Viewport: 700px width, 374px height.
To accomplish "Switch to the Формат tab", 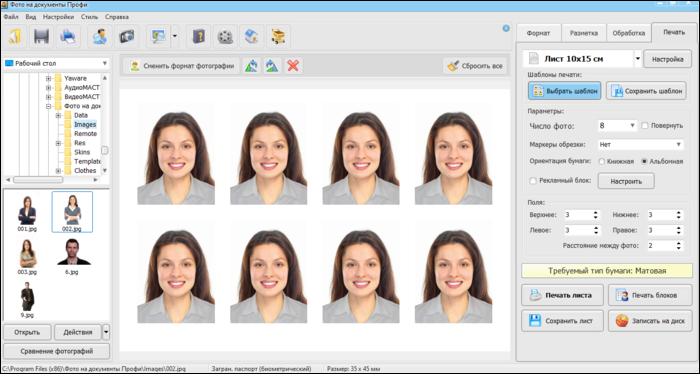I will 538,33.
